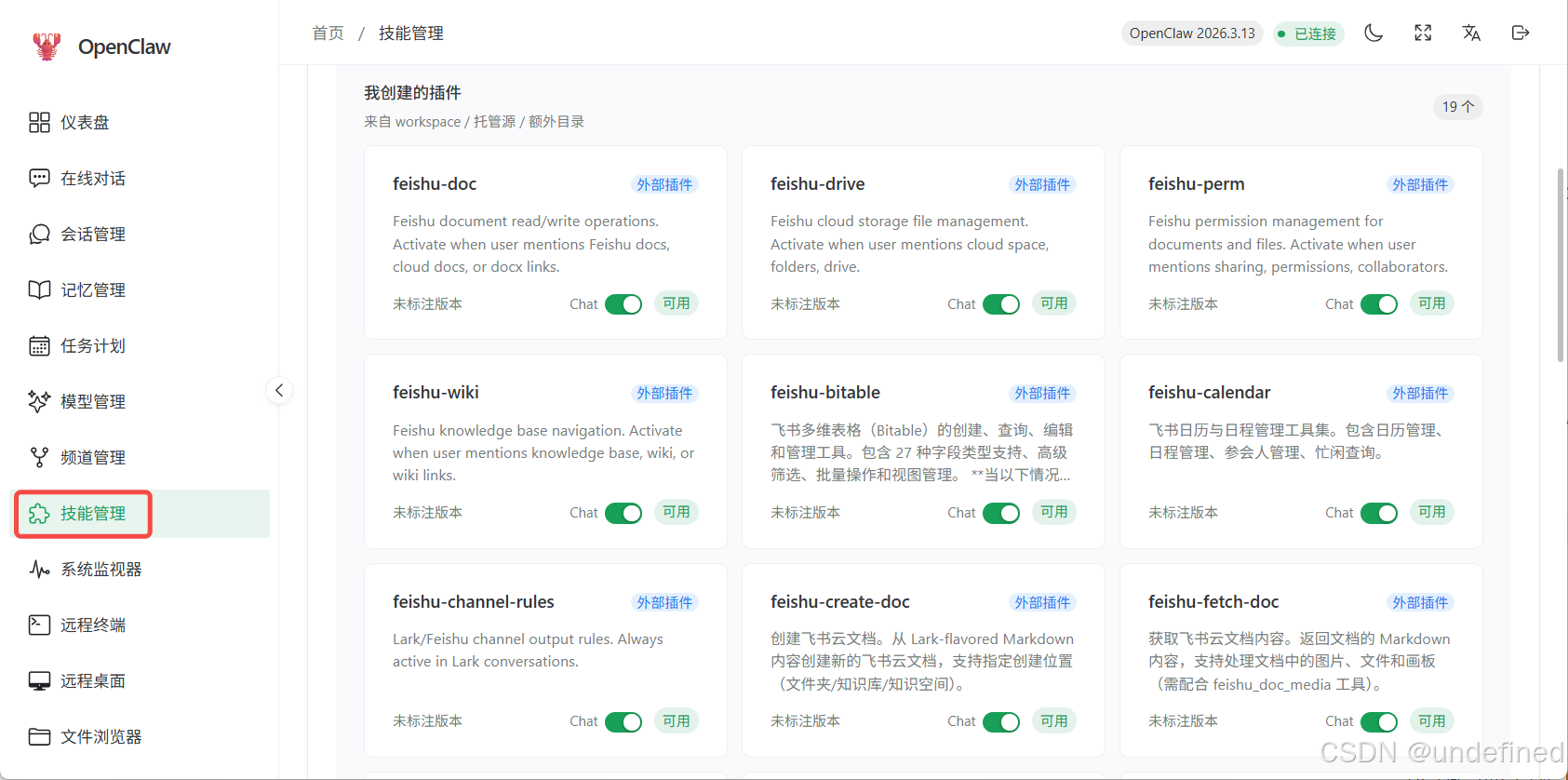Toggle Chat switch for feishu-create-doc
1568x780 pixels.
pos(1001,721)
